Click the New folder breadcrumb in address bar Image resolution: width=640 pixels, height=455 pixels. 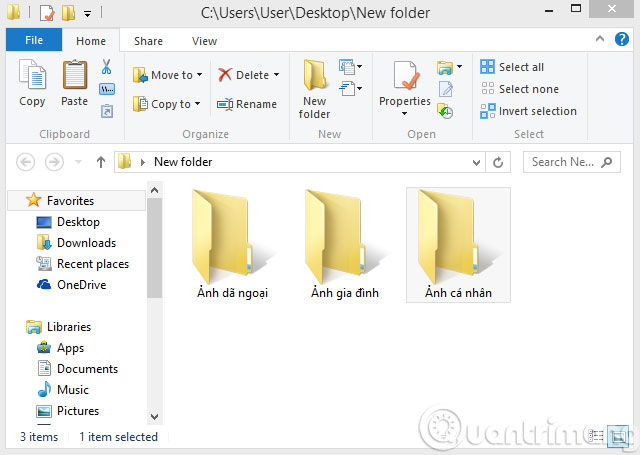click(x=183, y=162)
